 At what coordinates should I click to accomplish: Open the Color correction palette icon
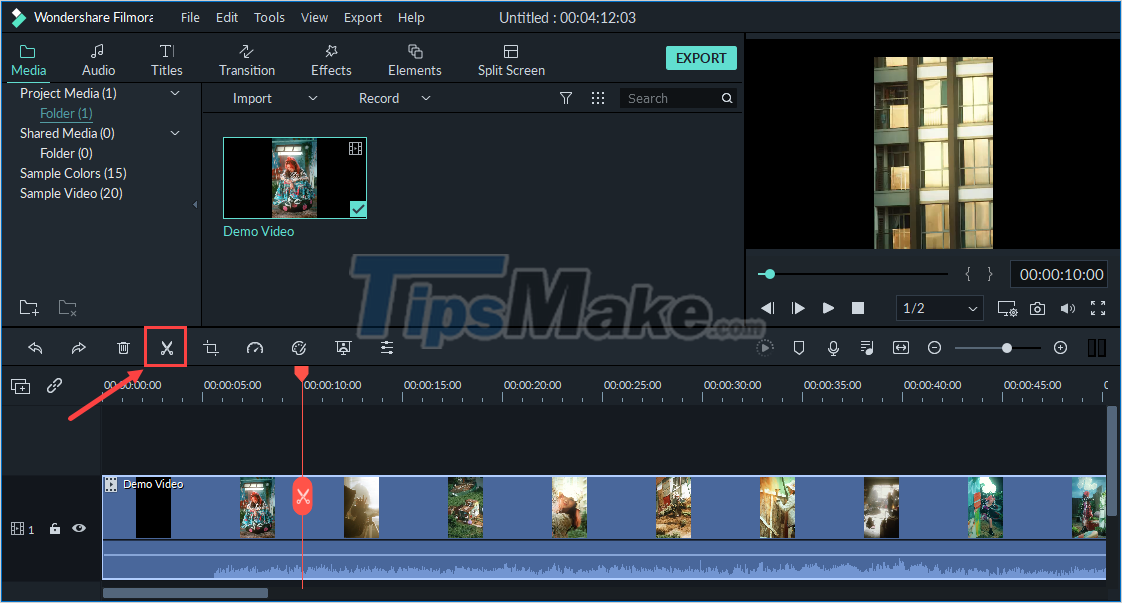pyautogui.click(x=298, y=347)
